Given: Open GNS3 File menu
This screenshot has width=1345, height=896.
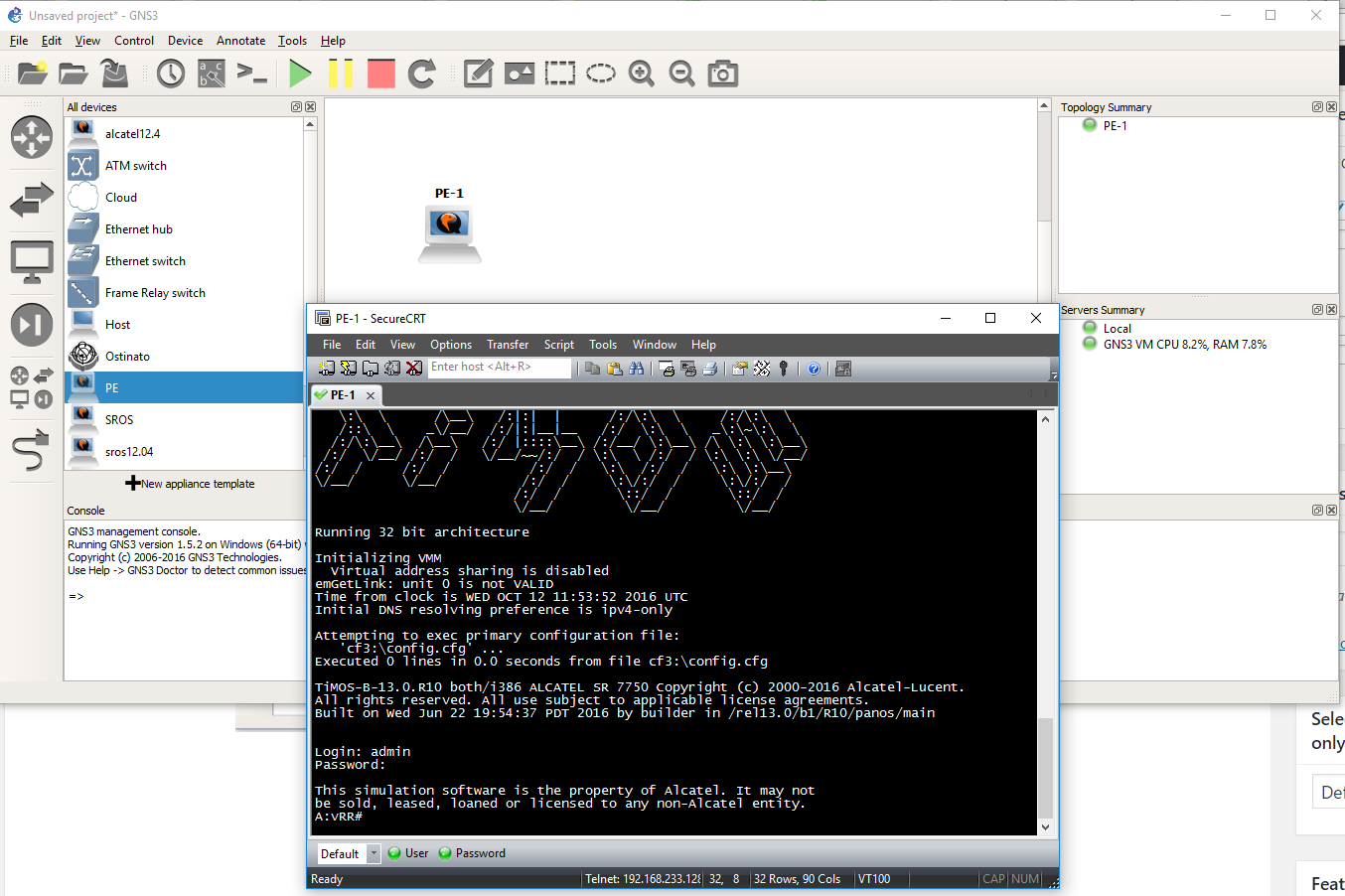Looking at the screenshot, I should tap(19, 41).
